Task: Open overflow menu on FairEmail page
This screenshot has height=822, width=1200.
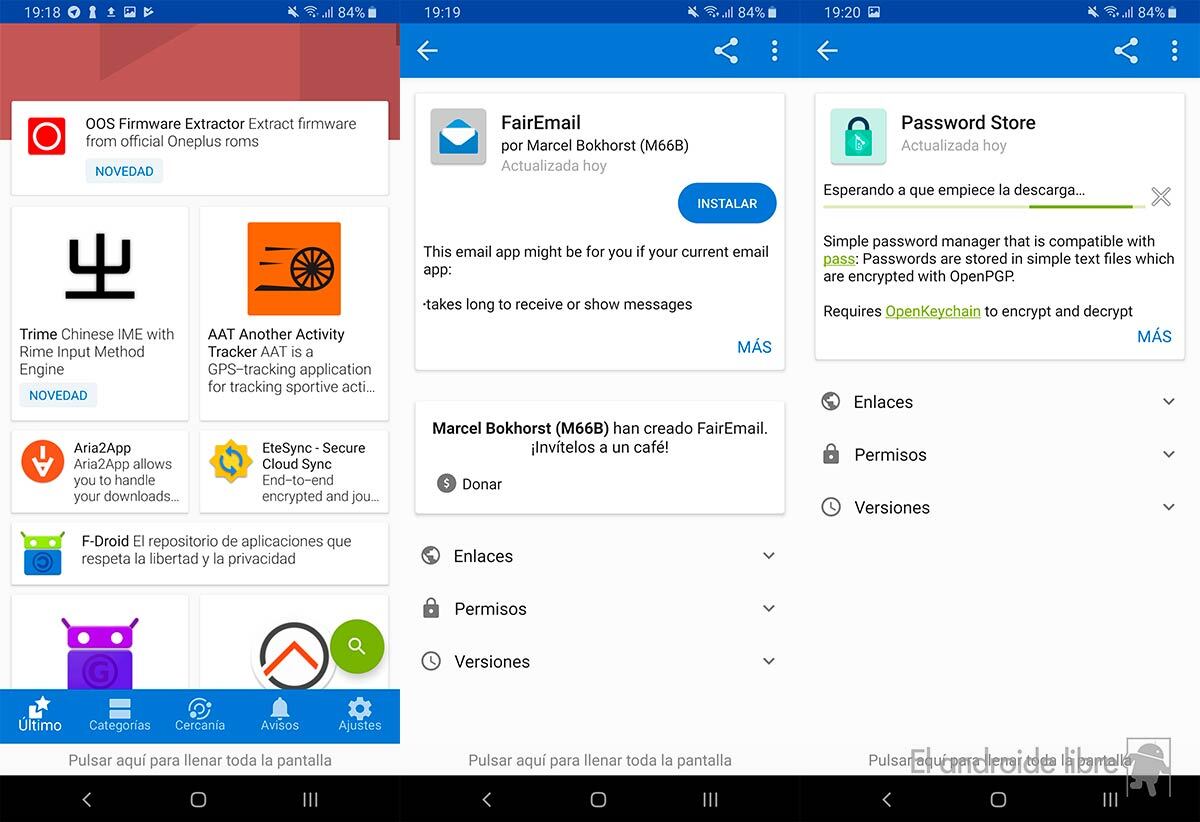Action: click(774, 51)
